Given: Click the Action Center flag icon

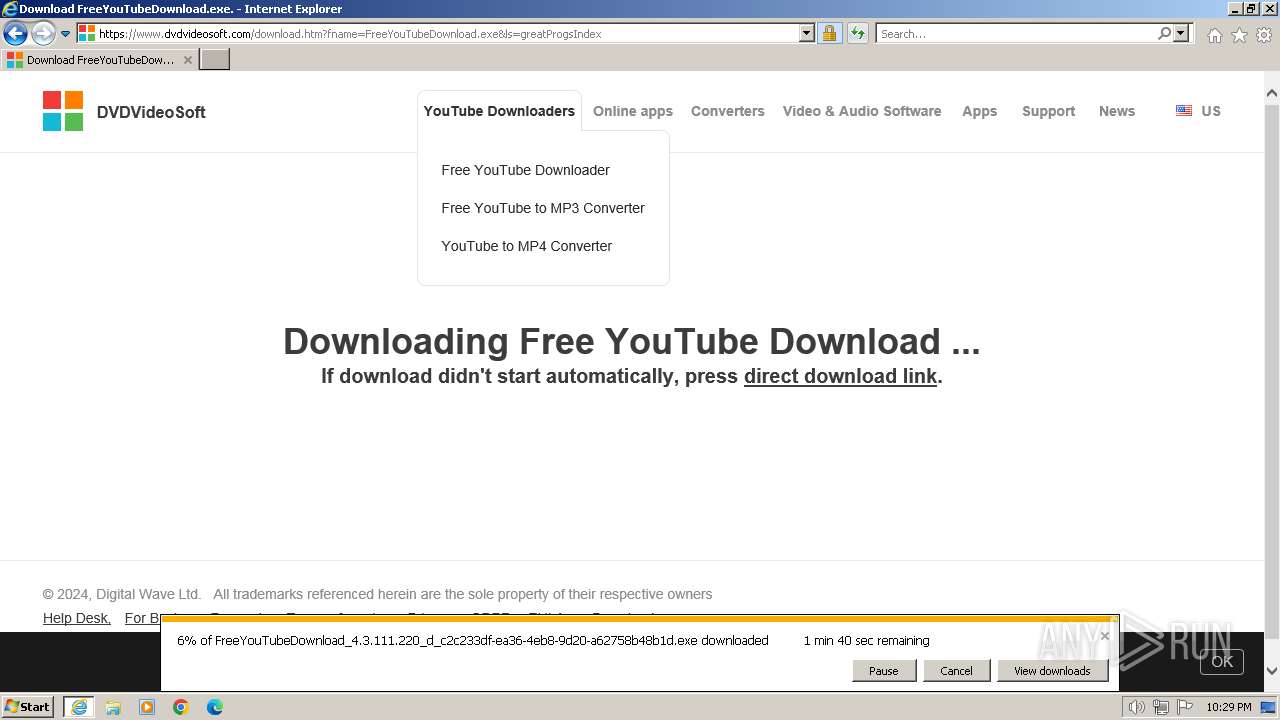Looking at the screenshot, I should (x=1185, y=707).
